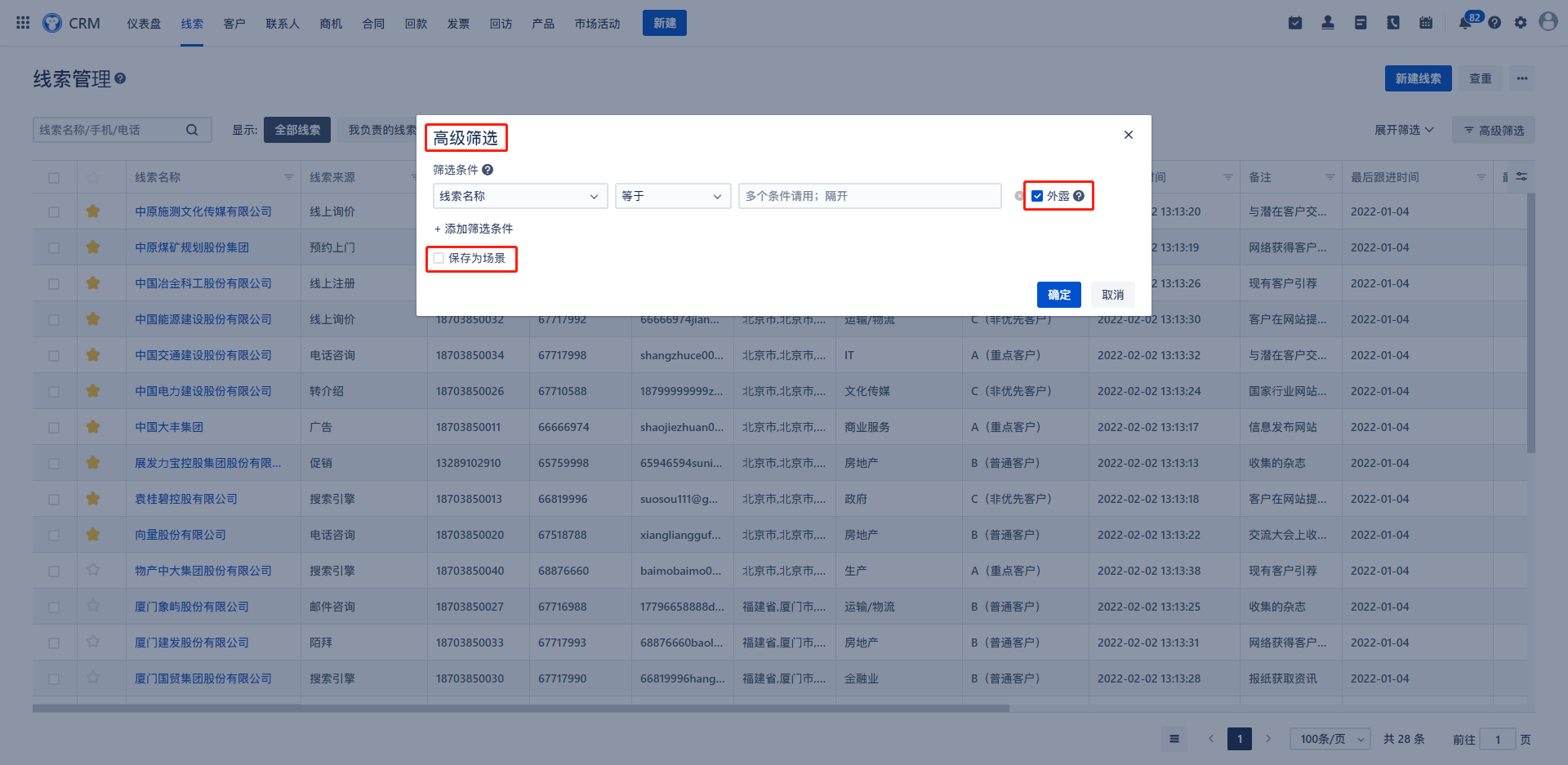Viewport: 1568px width, 765px height.
Task: Check the 保存为场景 checkbox
Action: (x=439, y=258)
